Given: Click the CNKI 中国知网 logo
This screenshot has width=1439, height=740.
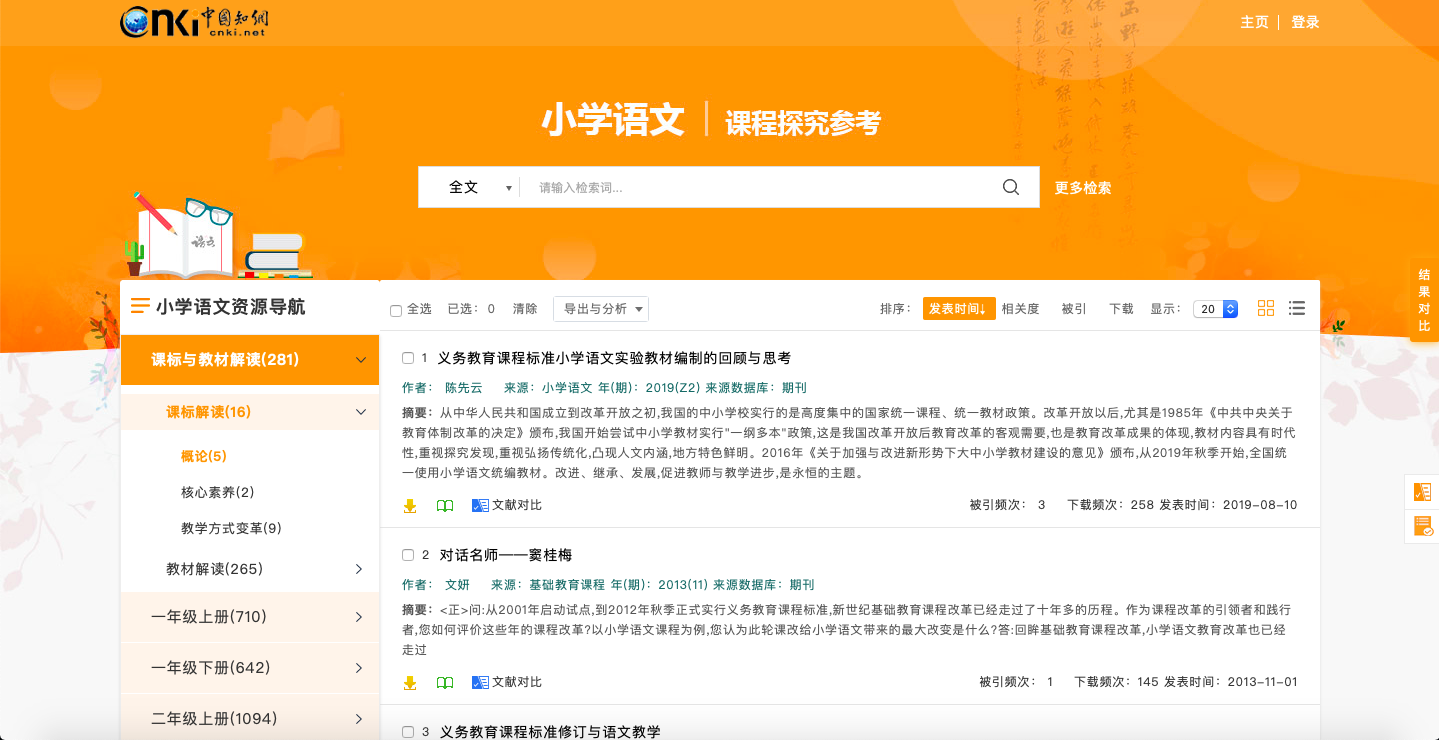Looking at the screenshot, I should [x=195, y=21].
